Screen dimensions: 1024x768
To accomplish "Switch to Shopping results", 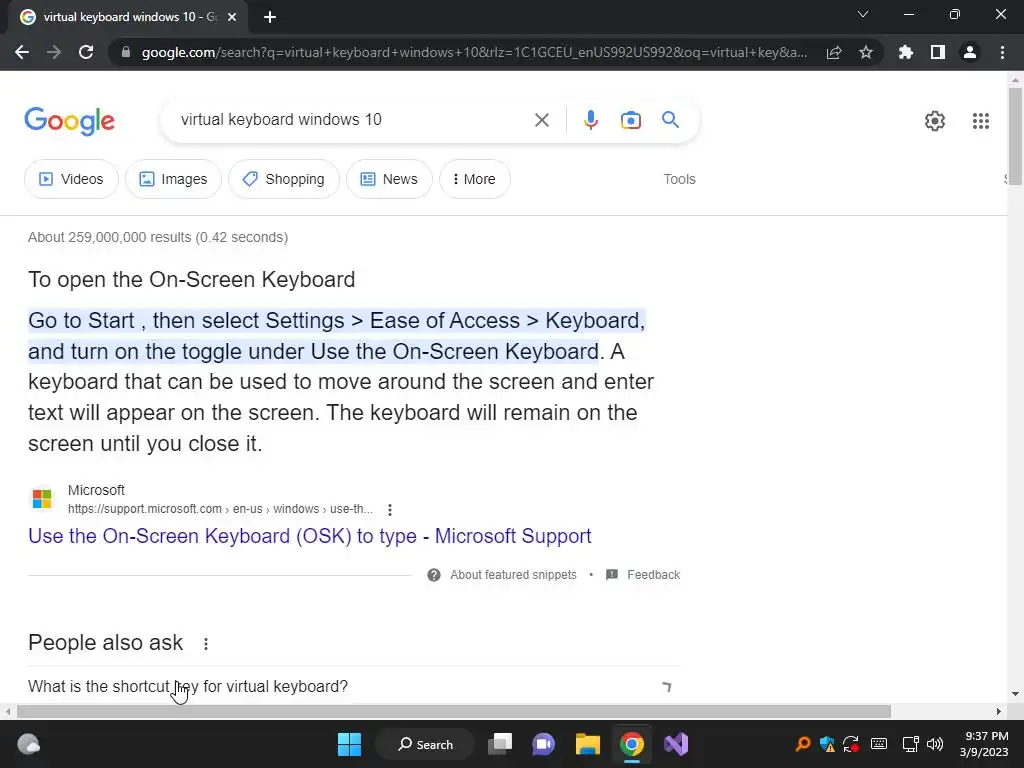I will pyautogui.click(x=283, y=179).
